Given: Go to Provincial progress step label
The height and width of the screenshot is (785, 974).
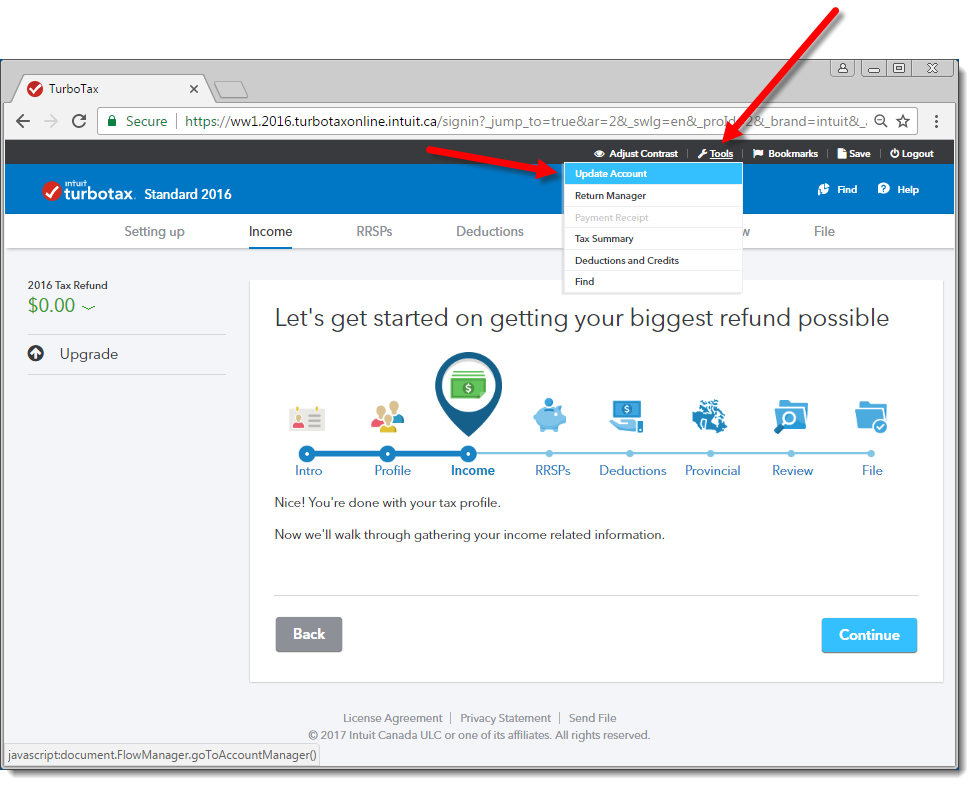Looking at the screenshot, I should coord(712,471).
